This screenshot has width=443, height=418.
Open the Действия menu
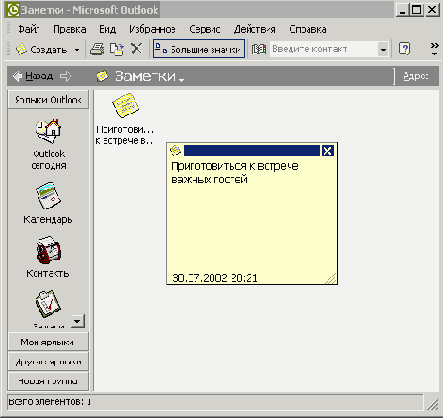coord(255,29)
